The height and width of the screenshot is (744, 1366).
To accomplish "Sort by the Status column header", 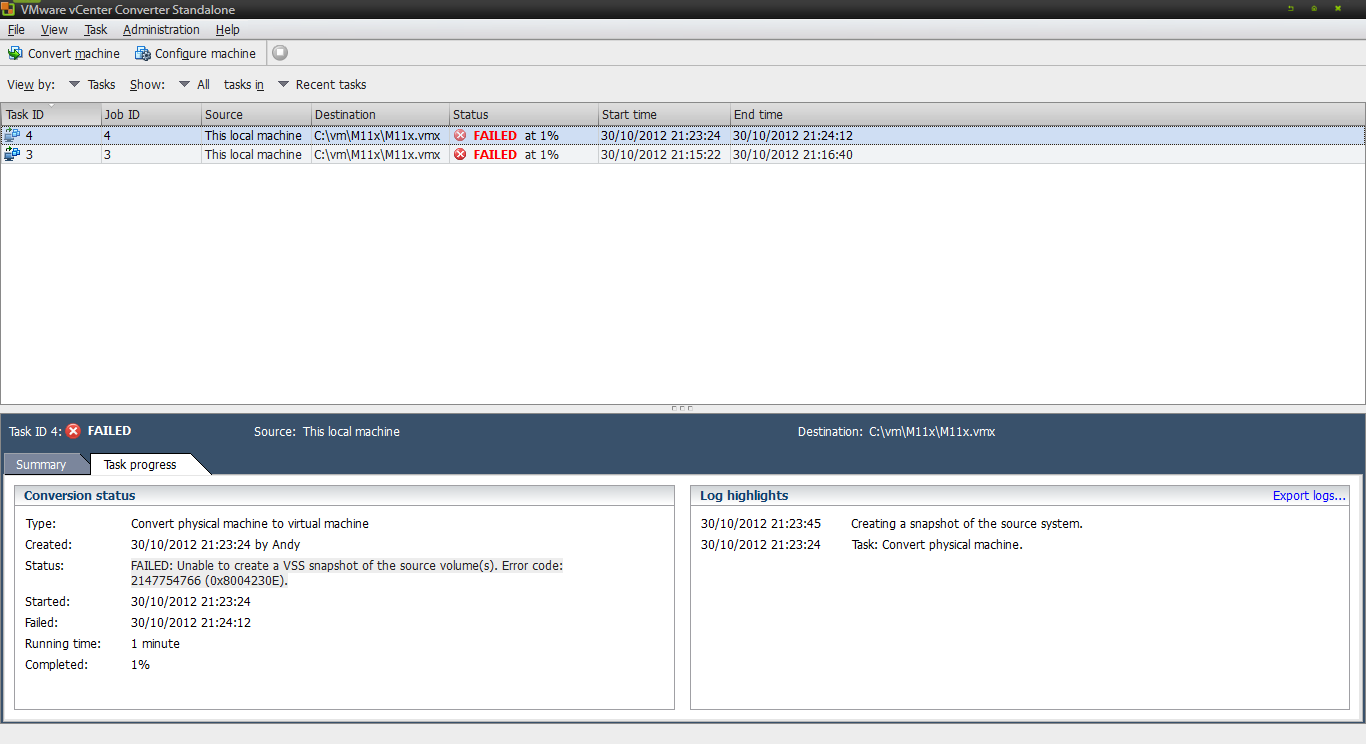I will point(524,114).
